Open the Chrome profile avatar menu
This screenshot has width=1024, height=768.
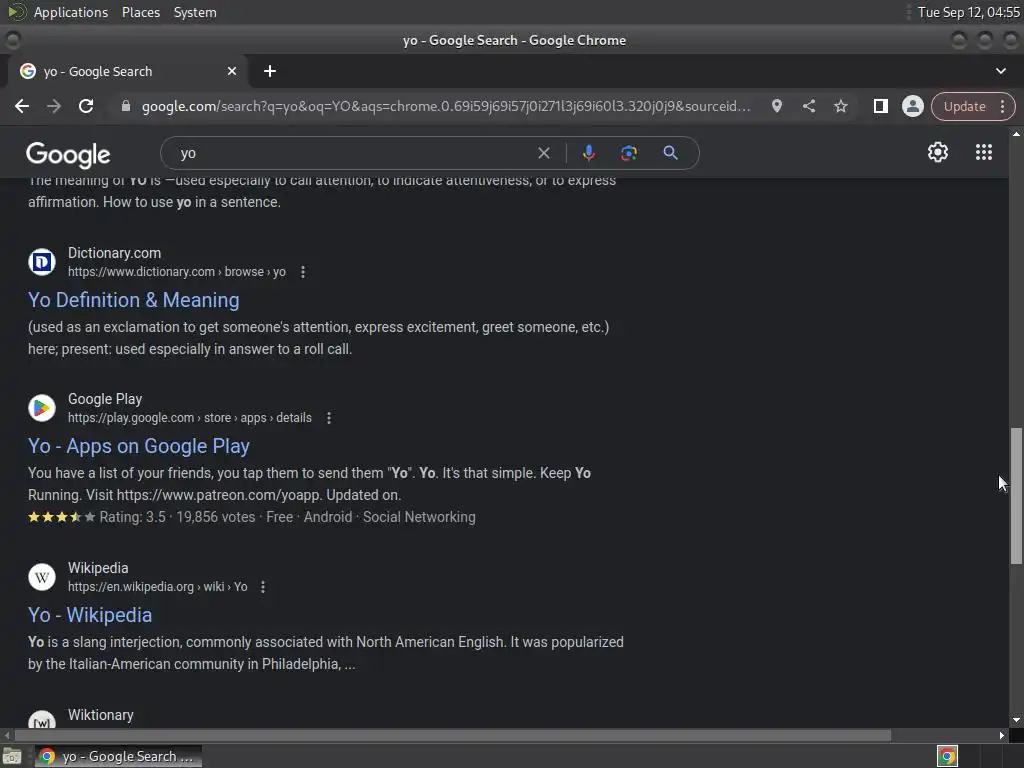(912, 106)
